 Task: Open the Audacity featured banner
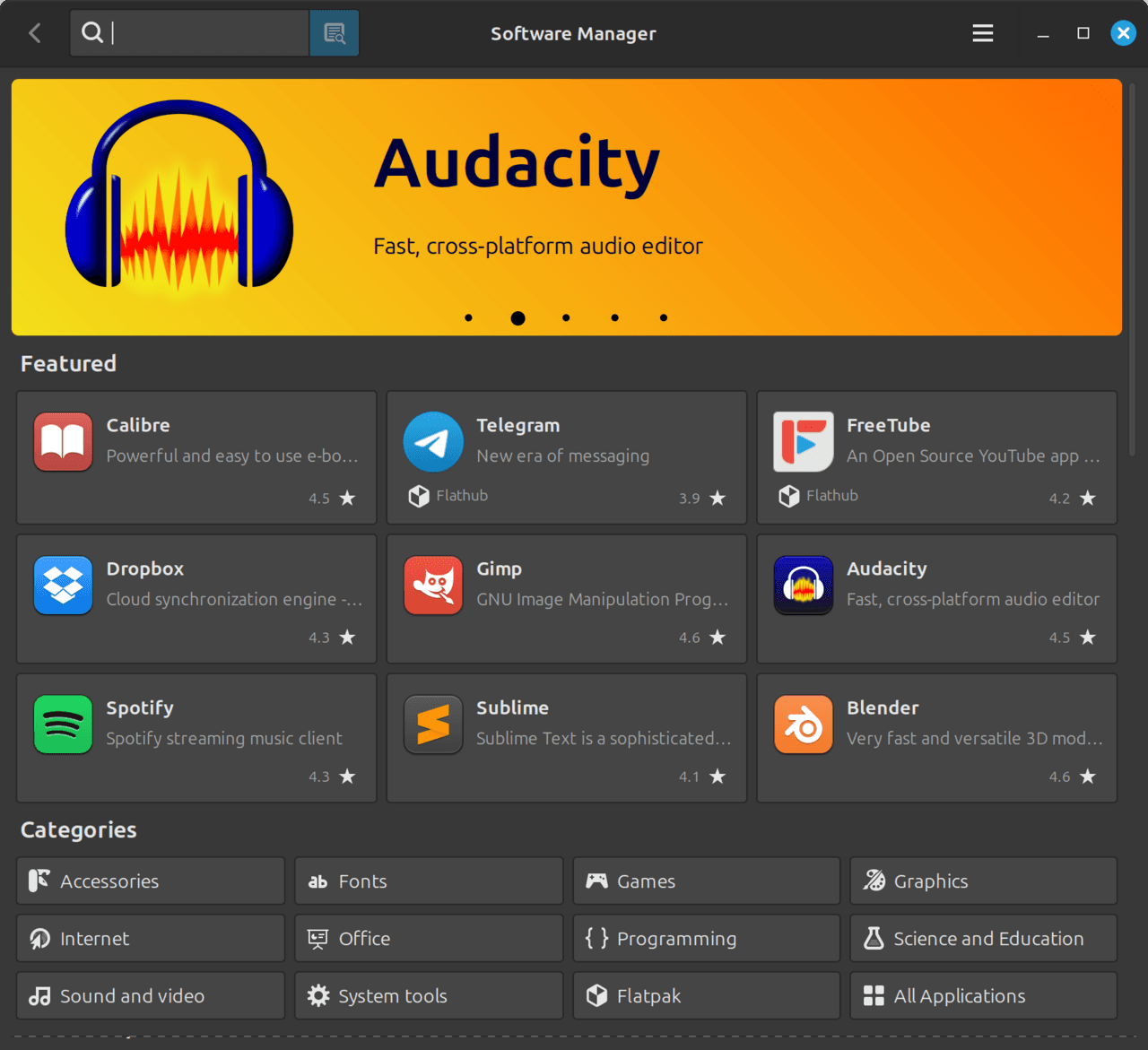[567, 207]
